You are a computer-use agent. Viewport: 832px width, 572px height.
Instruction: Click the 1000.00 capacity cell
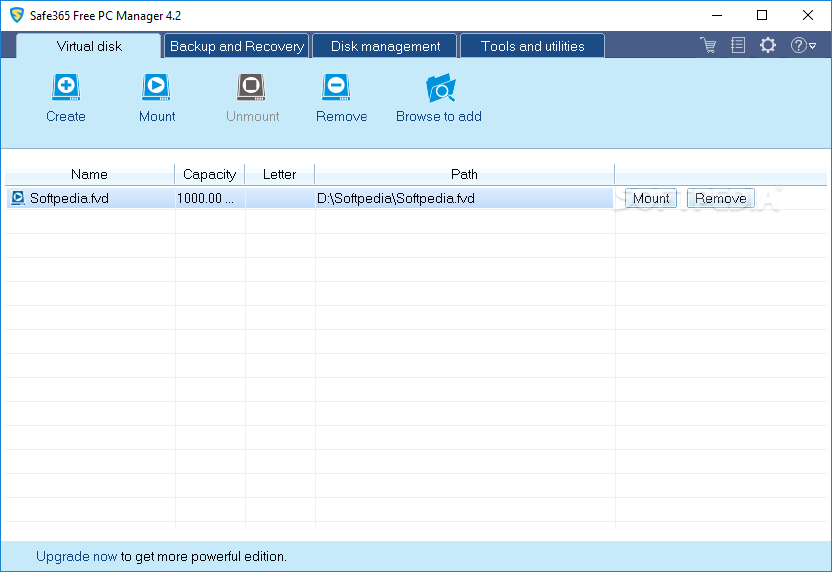(210, 198)
